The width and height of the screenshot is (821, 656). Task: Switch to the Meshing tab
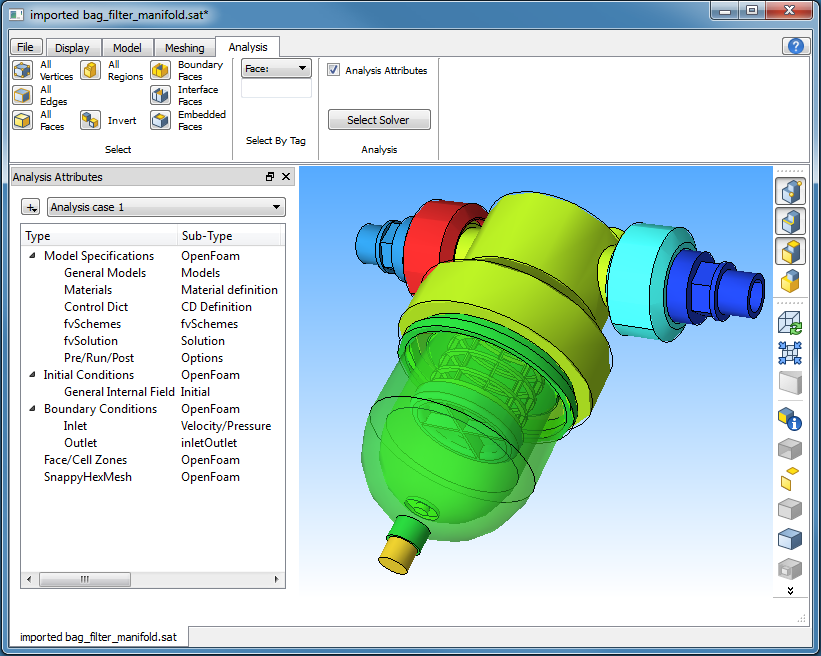point(184,48)
